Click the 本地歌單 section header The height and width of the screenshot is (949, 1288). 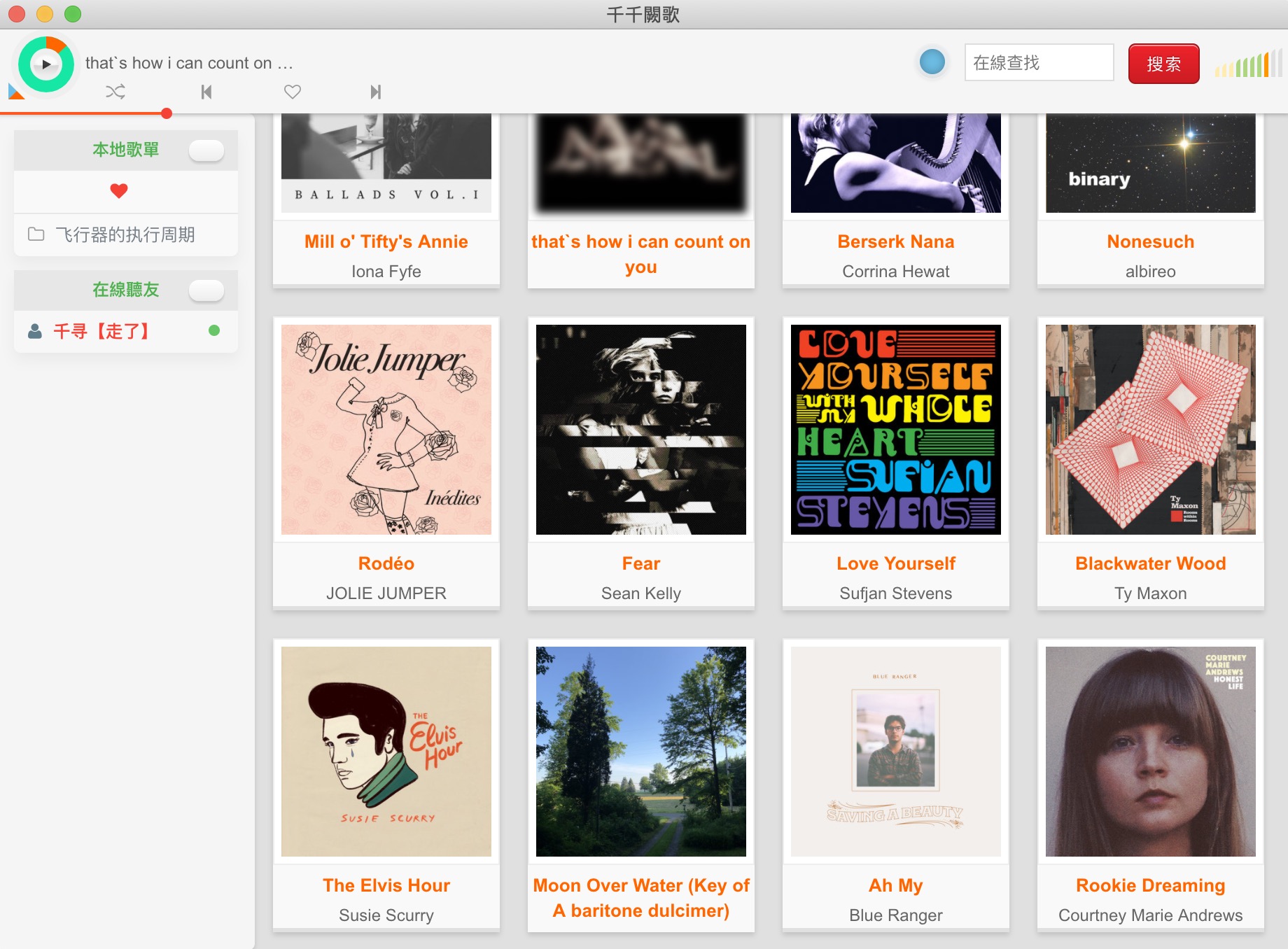pyautogui.click(x=126, y=150)
